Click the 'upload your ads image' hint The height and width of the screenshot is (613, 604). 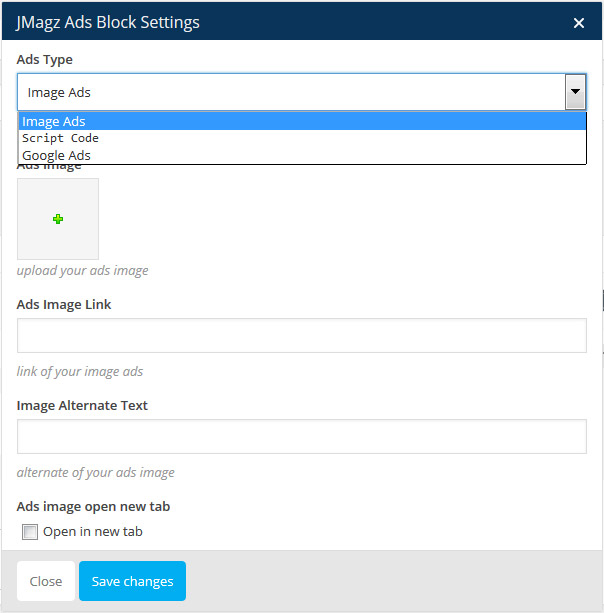[83, 270]
